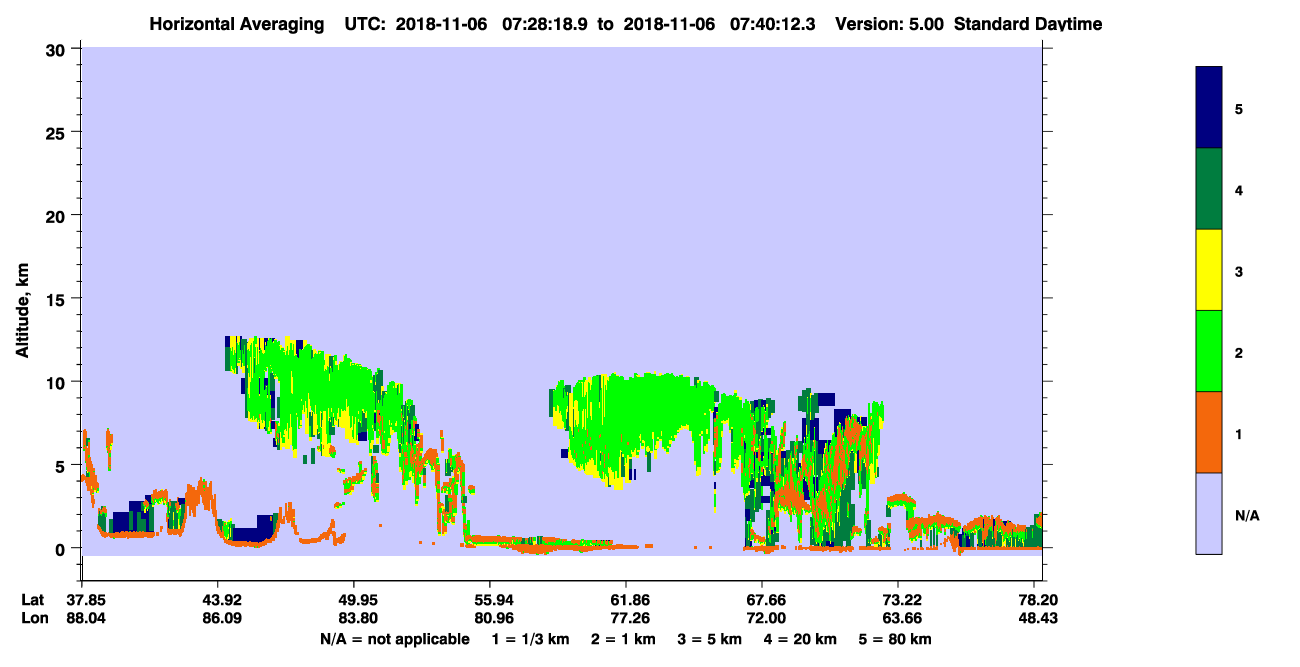Click the color bar label '2'

[x=1239, y=352]
